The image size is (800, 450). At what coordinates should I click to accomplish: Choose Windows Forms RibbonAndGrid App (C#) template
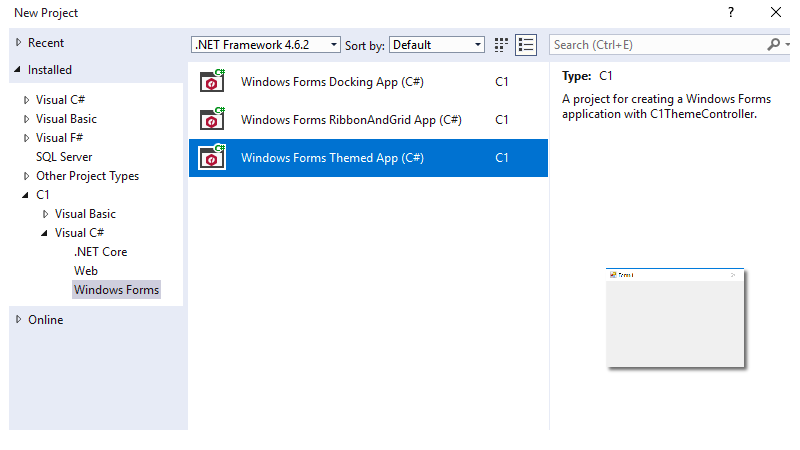click(x=368, y=119)
